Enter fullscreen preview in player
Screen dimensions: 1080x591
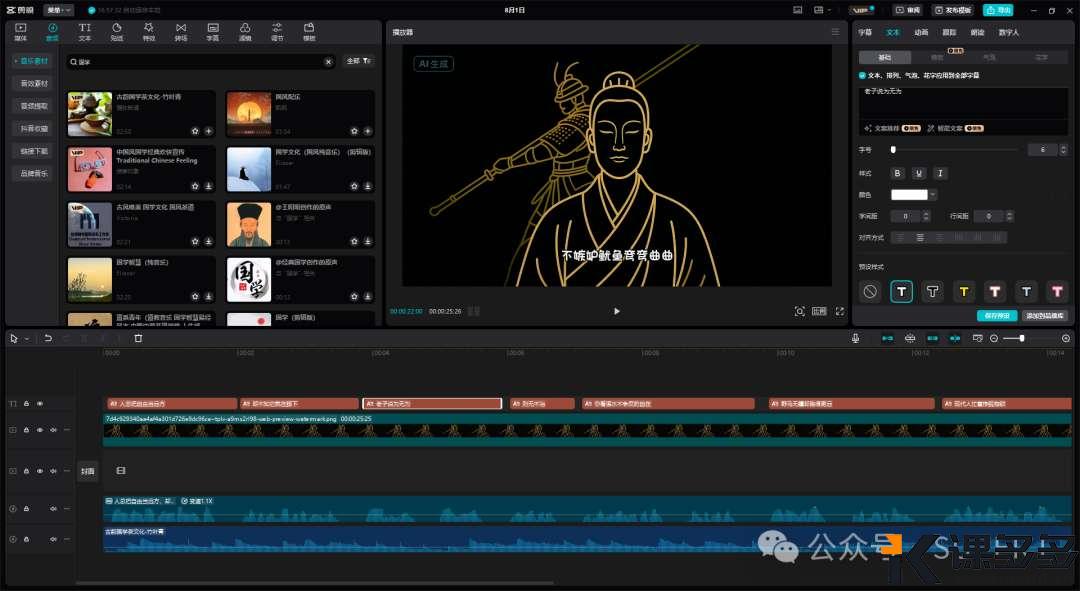click(839, 311)
